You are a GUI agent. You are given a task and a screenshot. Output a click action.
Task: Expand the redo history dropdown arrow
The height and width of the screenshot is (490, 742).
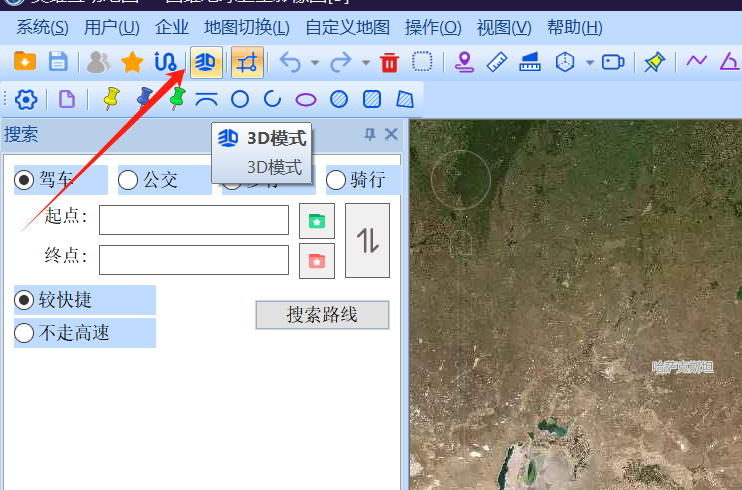click(x=366, y=62)
